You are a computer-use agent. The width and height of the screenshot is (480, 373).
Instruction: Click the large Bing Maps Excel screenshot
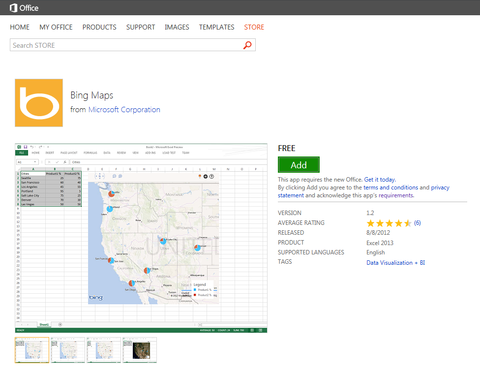click(141, 238)
